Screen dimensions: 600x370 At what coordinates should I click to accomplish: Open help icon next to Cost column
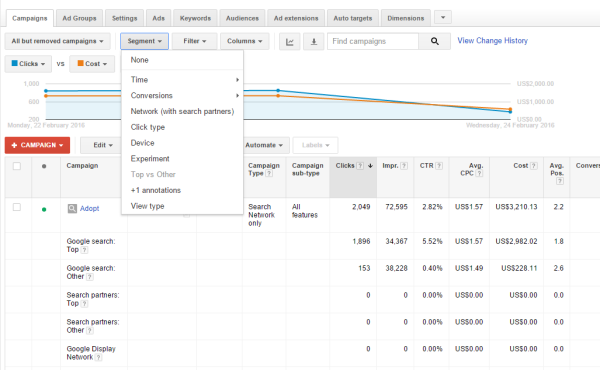(x=534, y=166)
